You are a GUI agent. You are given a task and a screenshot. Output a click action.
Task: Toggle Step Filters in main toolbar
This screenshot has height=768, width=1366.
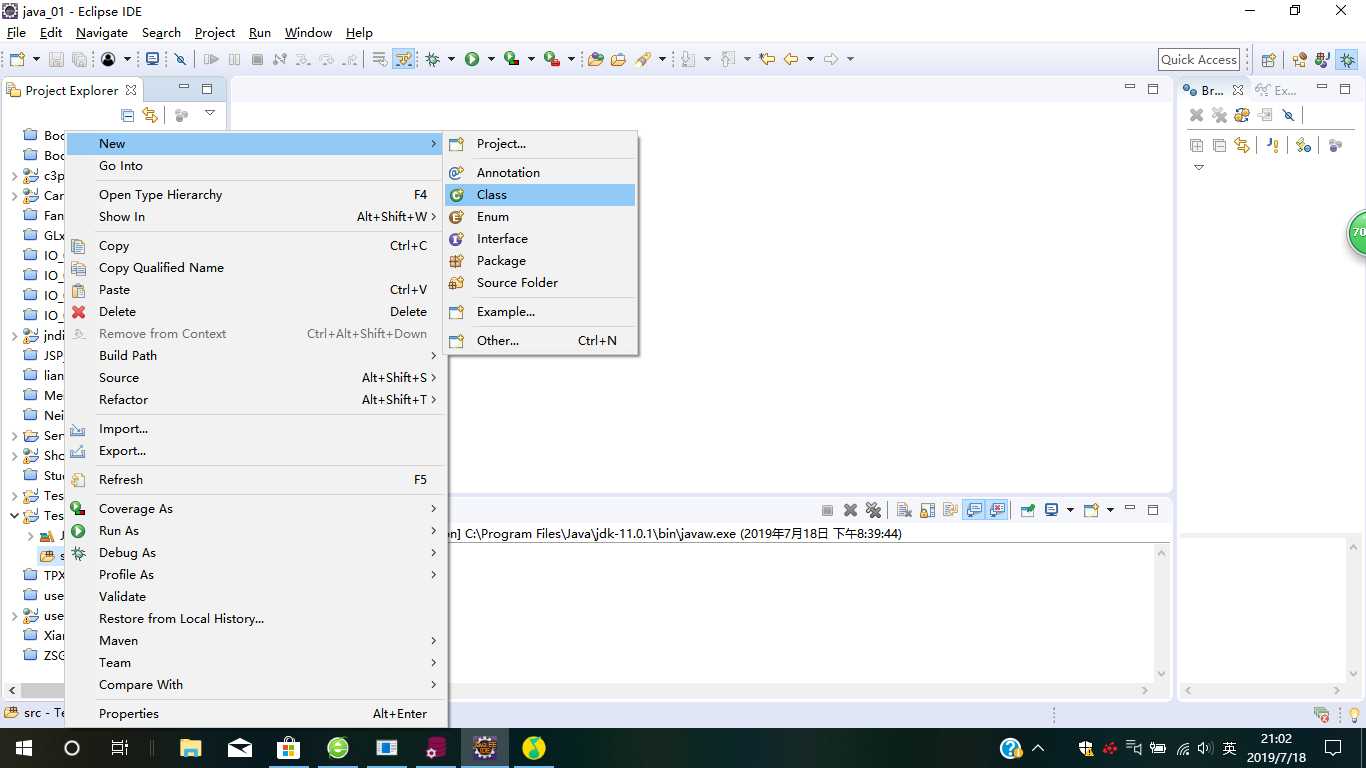[x=403, y=59]
